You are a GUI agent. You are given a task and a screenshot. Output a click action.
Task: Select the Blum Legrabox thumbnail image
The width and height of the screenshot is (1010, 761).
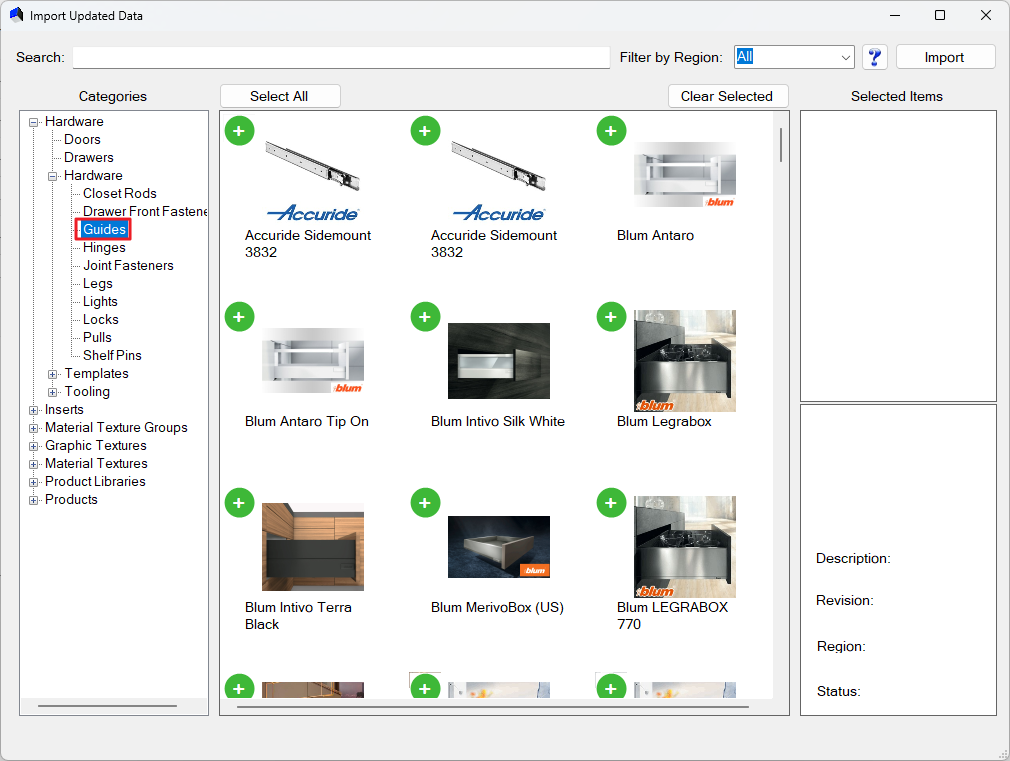tap(685, 361)
